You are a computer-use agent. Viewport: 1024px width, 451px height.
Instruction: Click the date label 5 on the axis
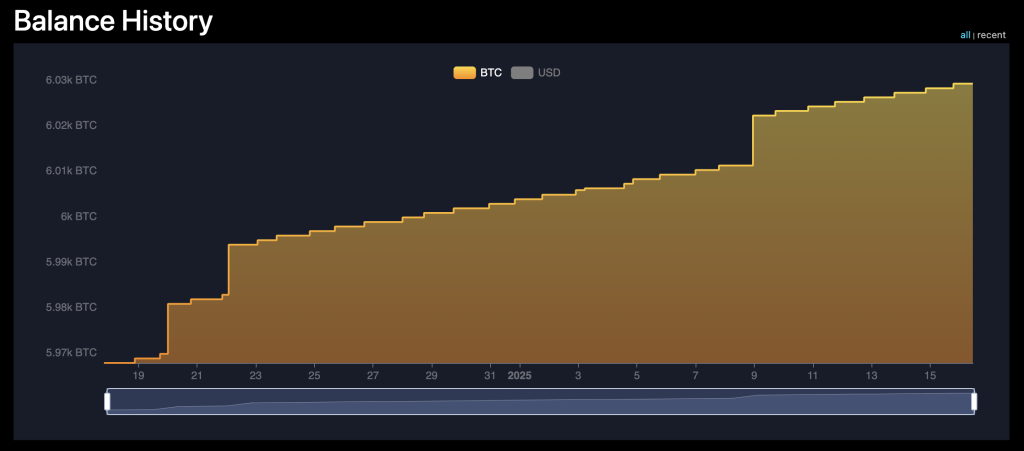click(x=637, y=376)
